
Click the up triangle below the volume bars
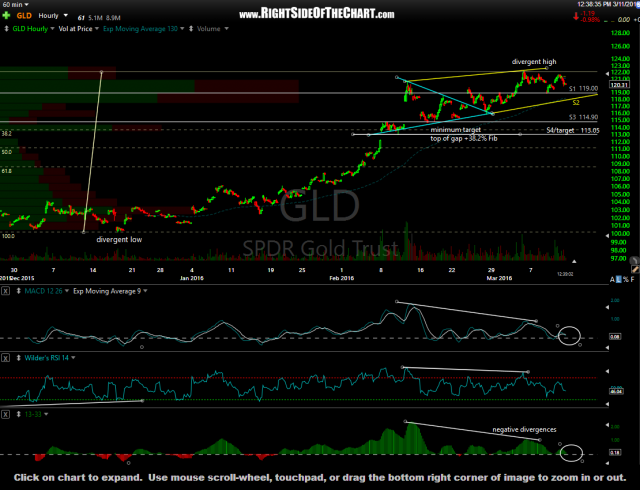tap(574, 261)
